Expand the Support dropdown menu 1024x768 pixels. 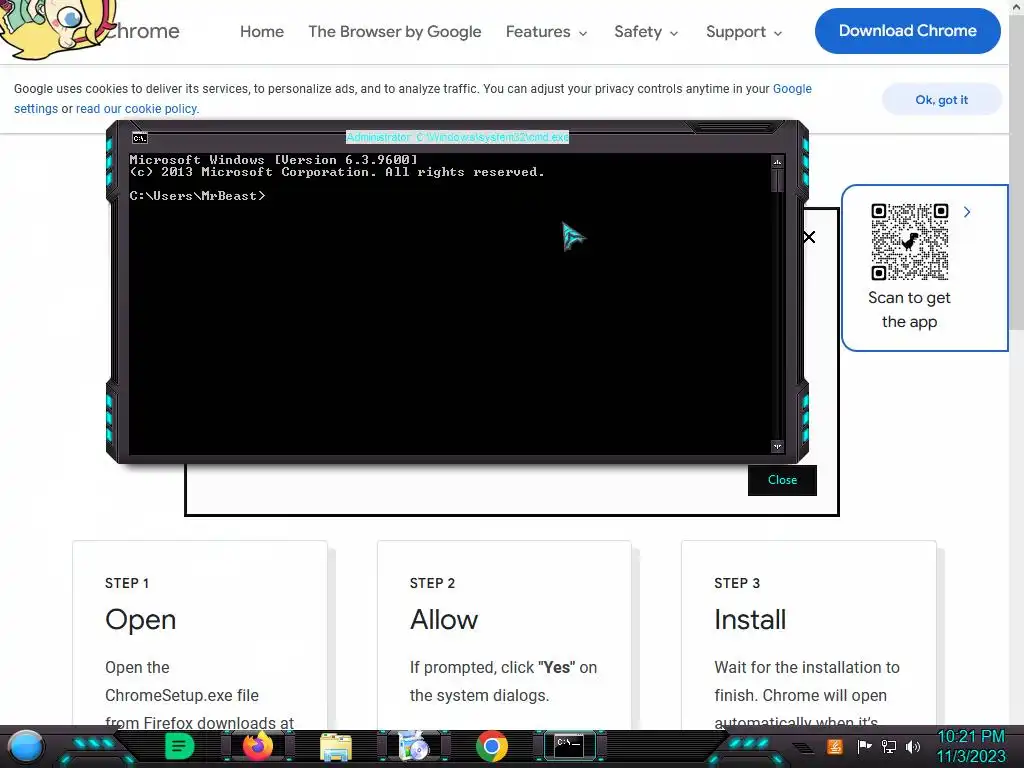point(744,31)
